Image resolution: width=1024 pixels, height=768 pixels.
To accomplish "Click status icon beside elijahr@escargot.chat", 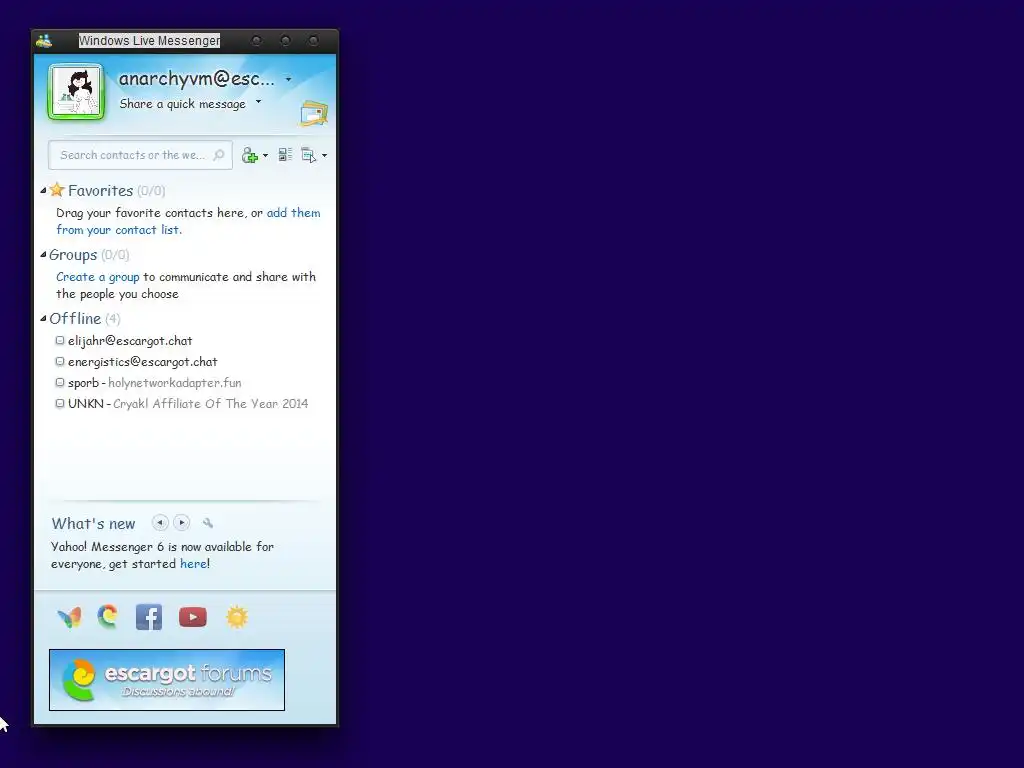I will [x=60, y=340].
